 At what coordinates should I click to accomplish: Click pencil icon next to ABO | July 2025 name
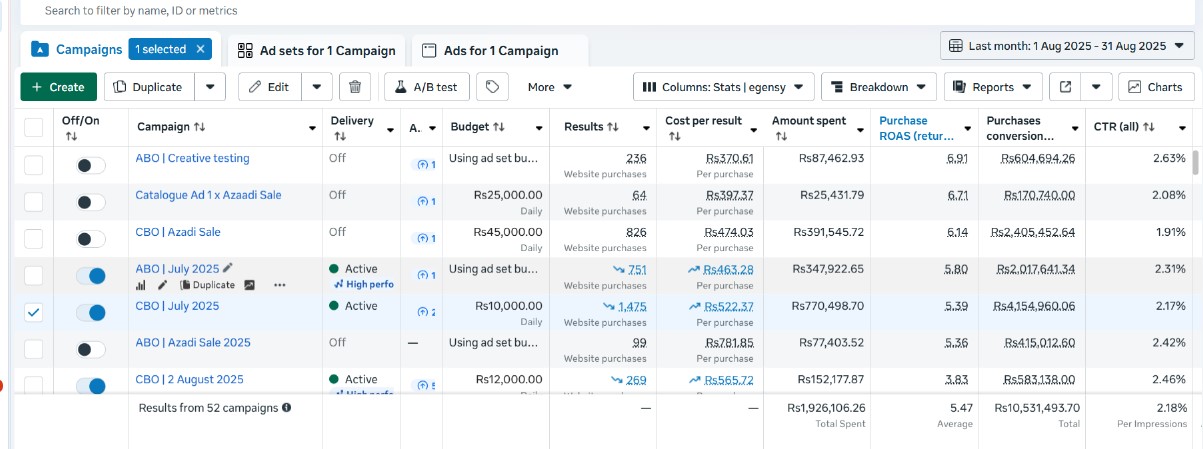(x=229, y=268)
